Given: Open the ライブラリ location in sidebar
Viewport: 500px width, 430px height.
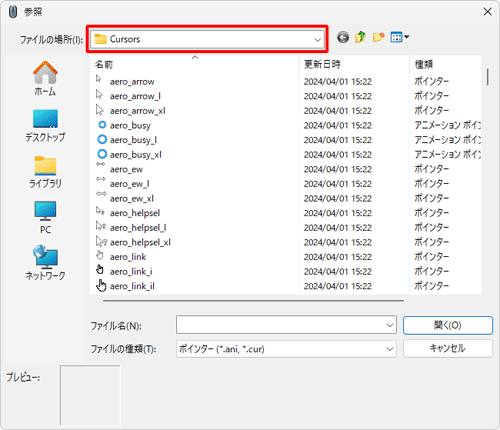Looking at the screenshot, I should (x=45, y=172).
